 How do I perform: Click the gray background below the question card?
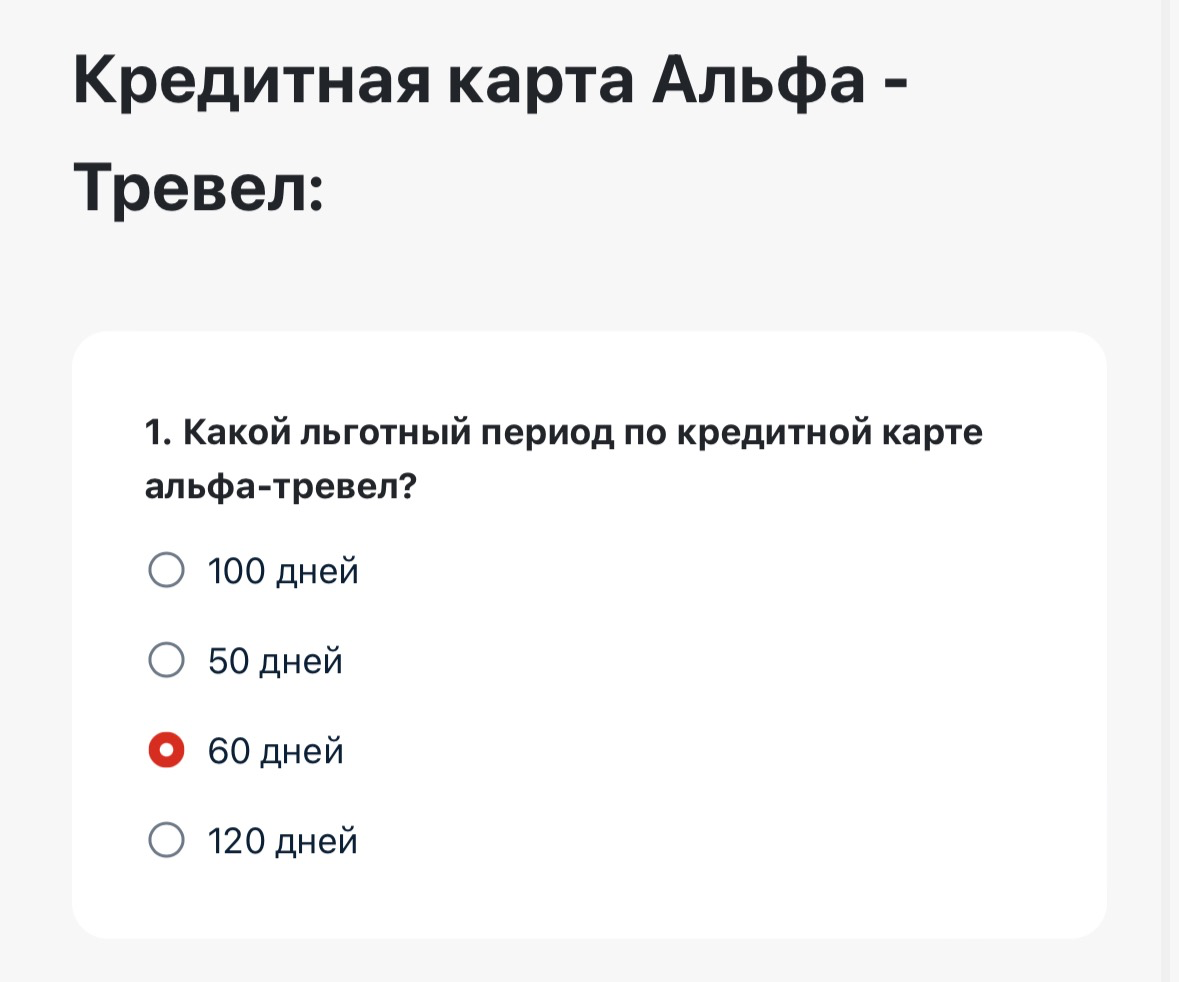tap(590, 962)
